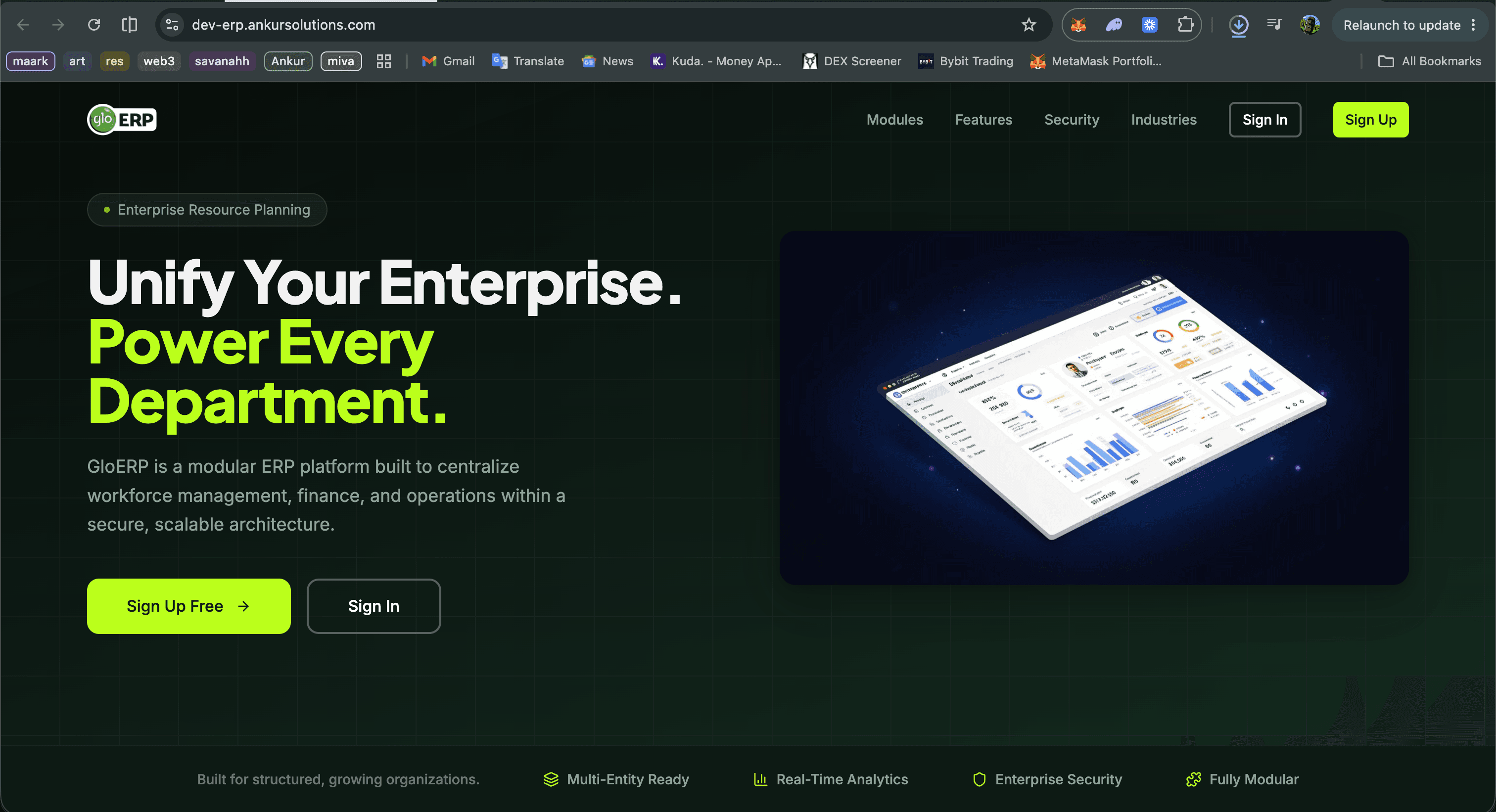Open the tab groups grid icon

click(x=384, y=61)
